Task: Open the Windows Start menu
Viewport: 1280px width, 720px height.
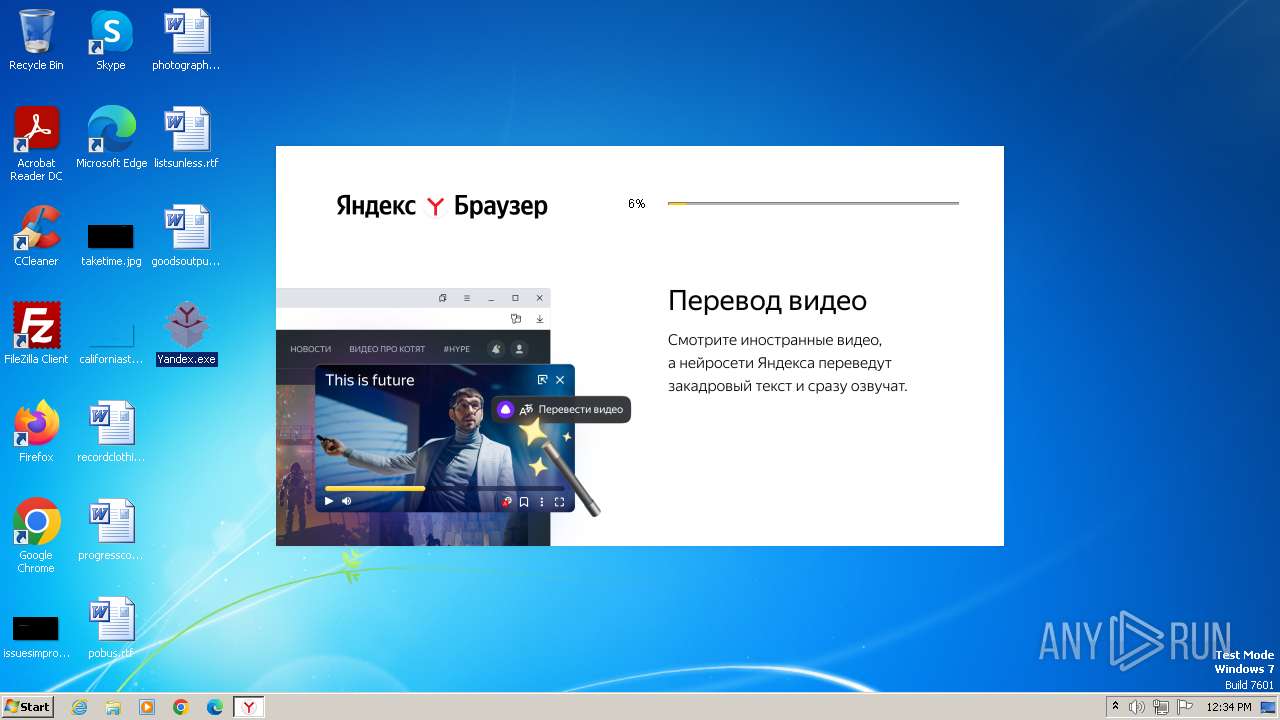Action: click(x=27, y=706)
